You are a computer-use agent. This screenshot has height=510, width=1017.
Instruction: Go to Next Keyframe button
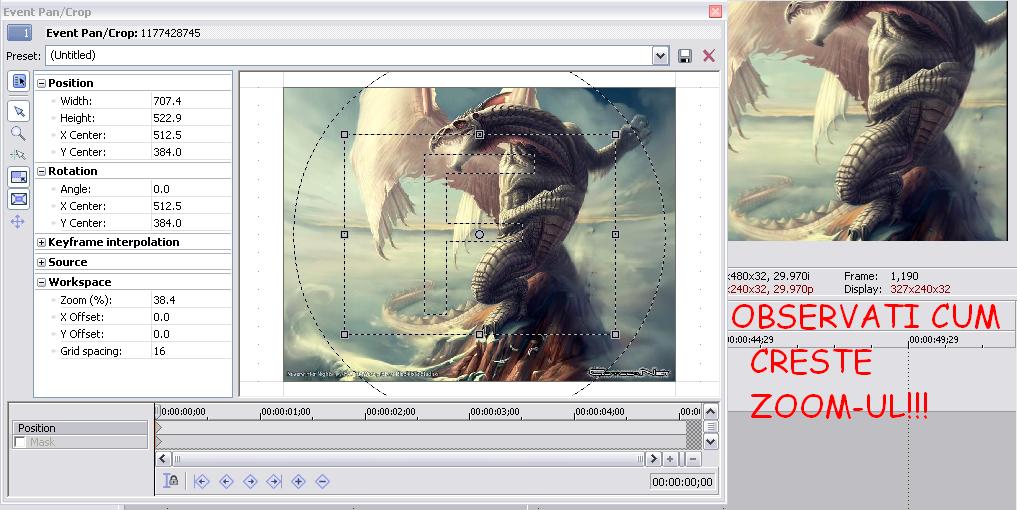[250, 481]
